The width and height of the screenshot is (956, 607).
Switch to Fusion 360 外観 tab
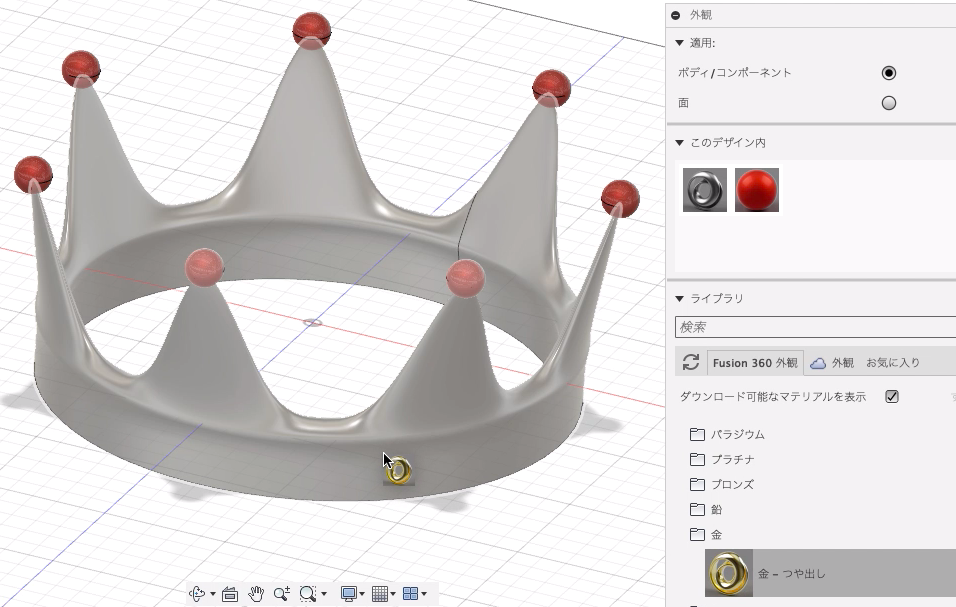point(755,363)
